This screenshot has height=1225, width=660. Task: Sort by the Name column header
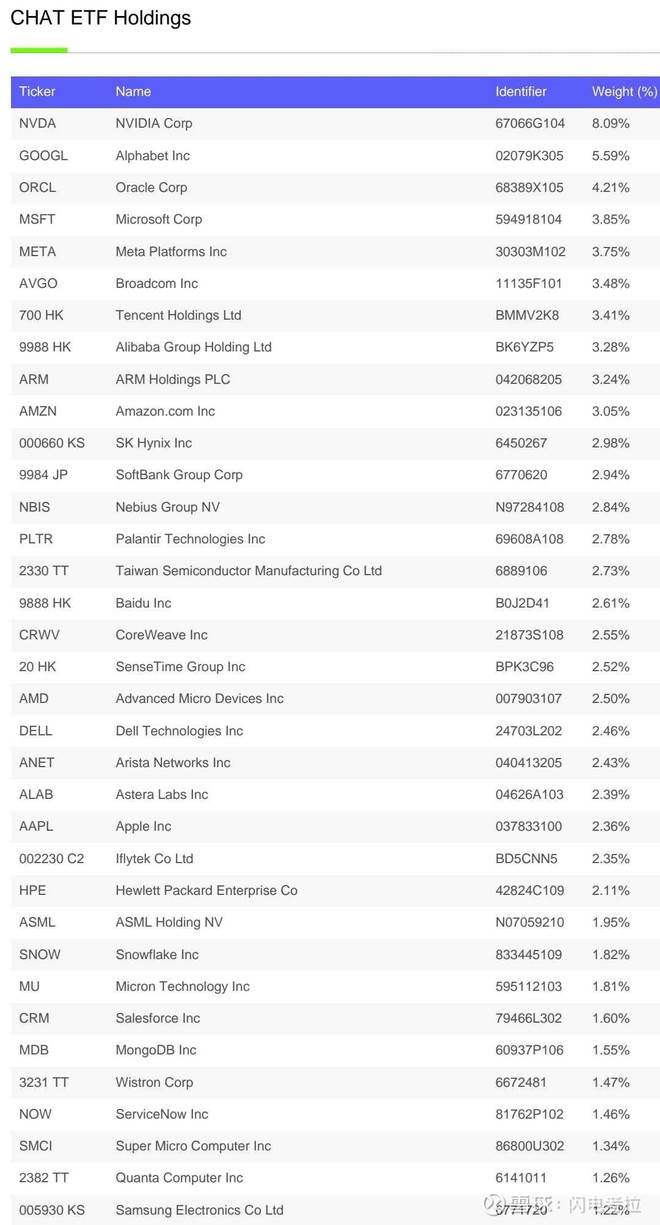[133, 92]
